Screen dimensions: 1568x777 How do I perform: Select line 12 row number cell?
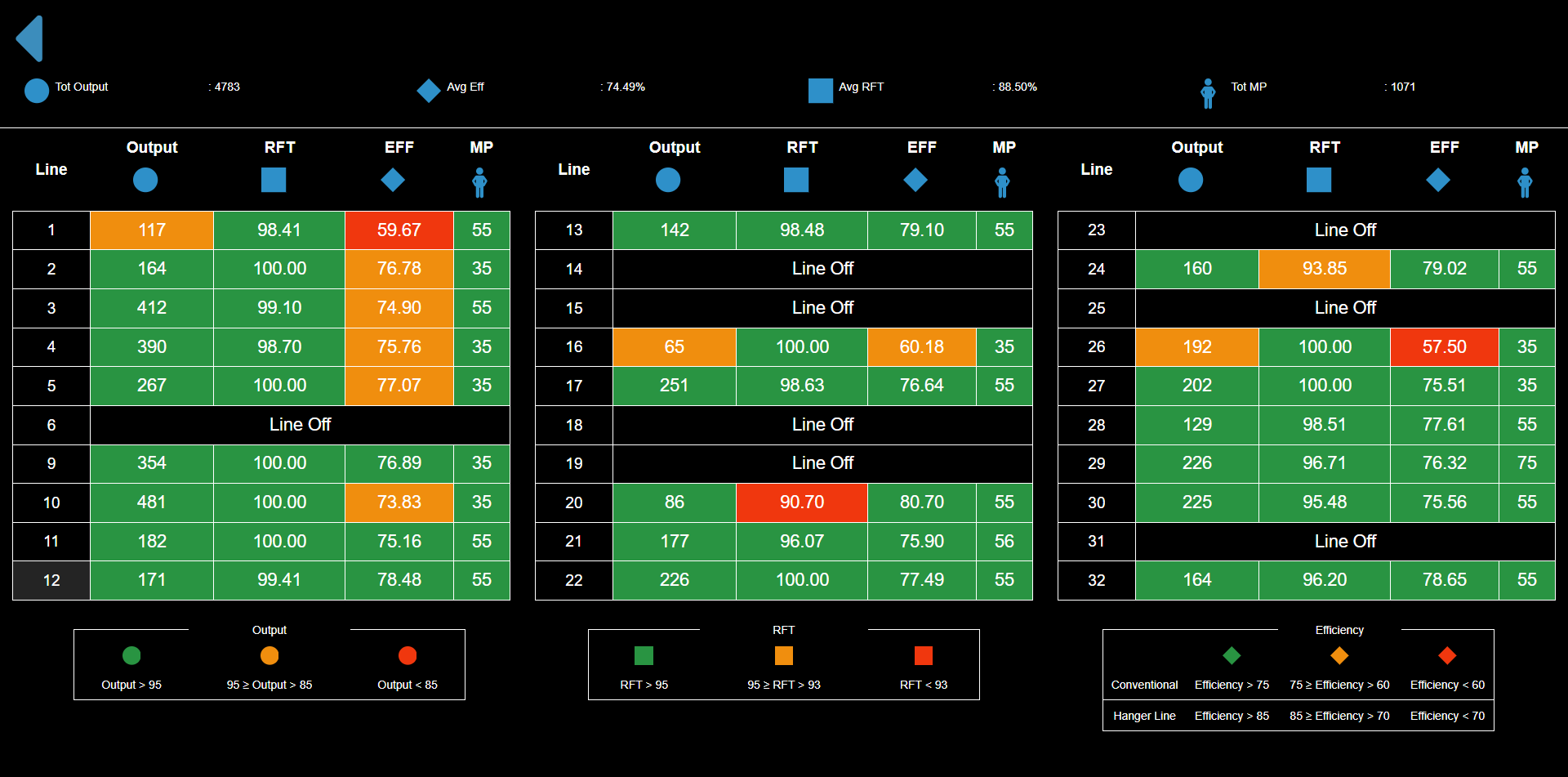[51, 580]
